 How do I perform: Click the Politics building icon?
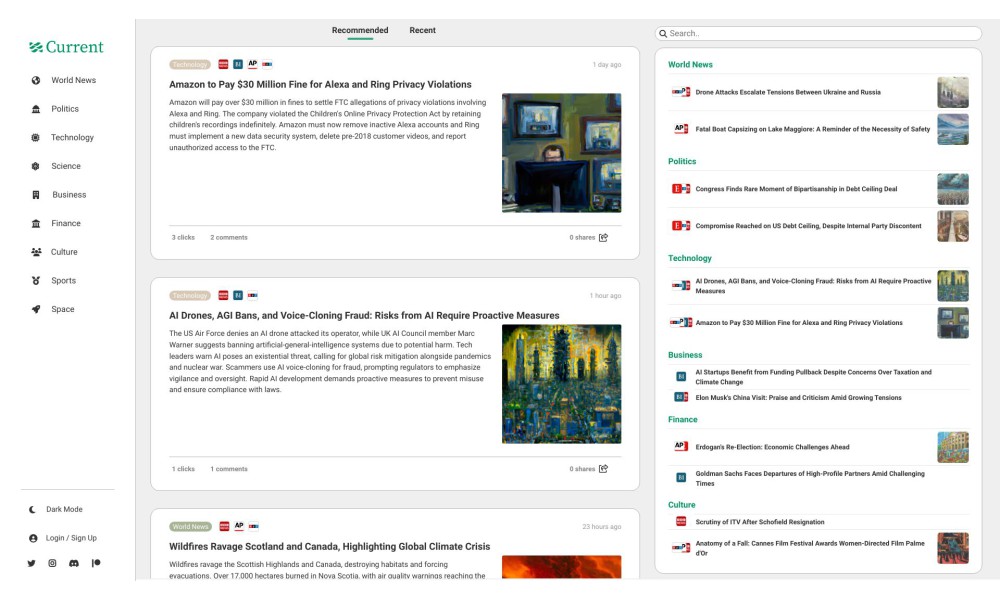tap(36, 109)
